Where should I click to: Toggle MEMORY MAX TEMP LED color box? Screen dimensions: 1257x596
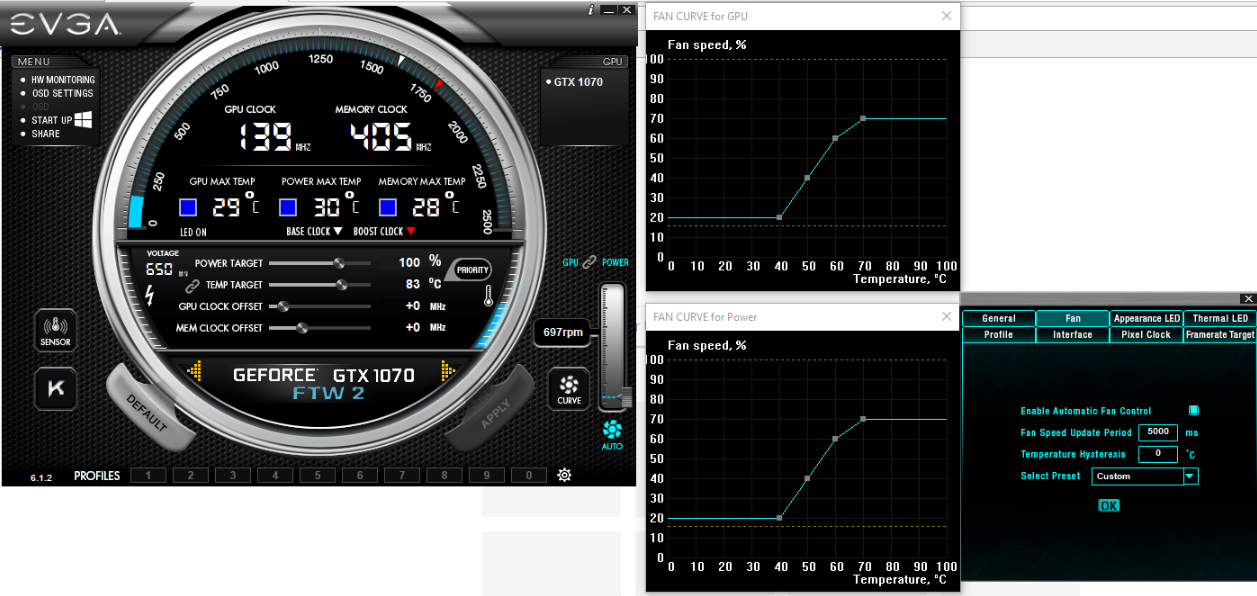[388, 207]
